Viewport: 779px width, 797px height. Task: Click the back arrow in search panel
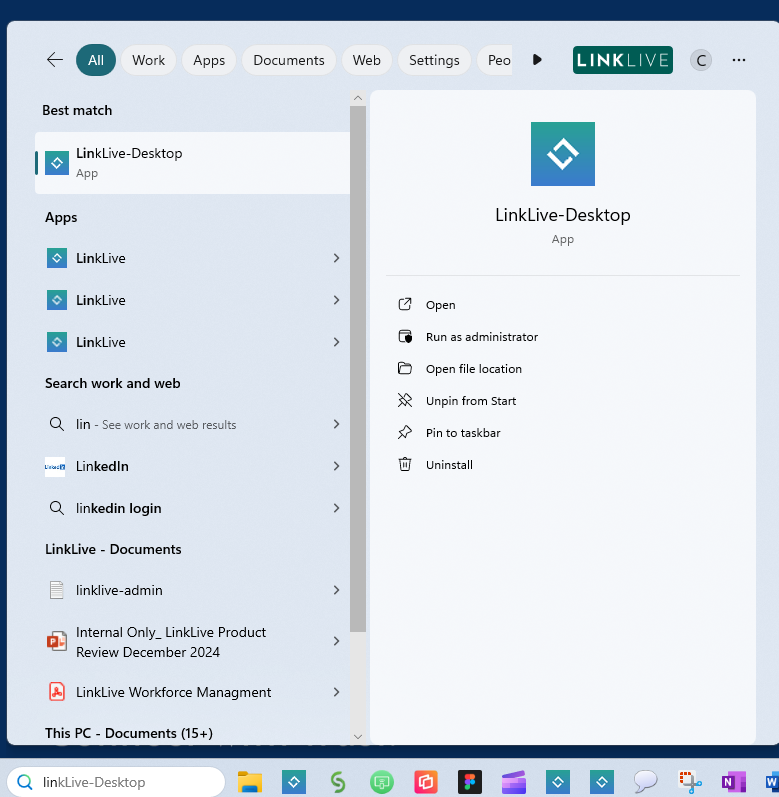pyautogui.click(x=55, y=60)
